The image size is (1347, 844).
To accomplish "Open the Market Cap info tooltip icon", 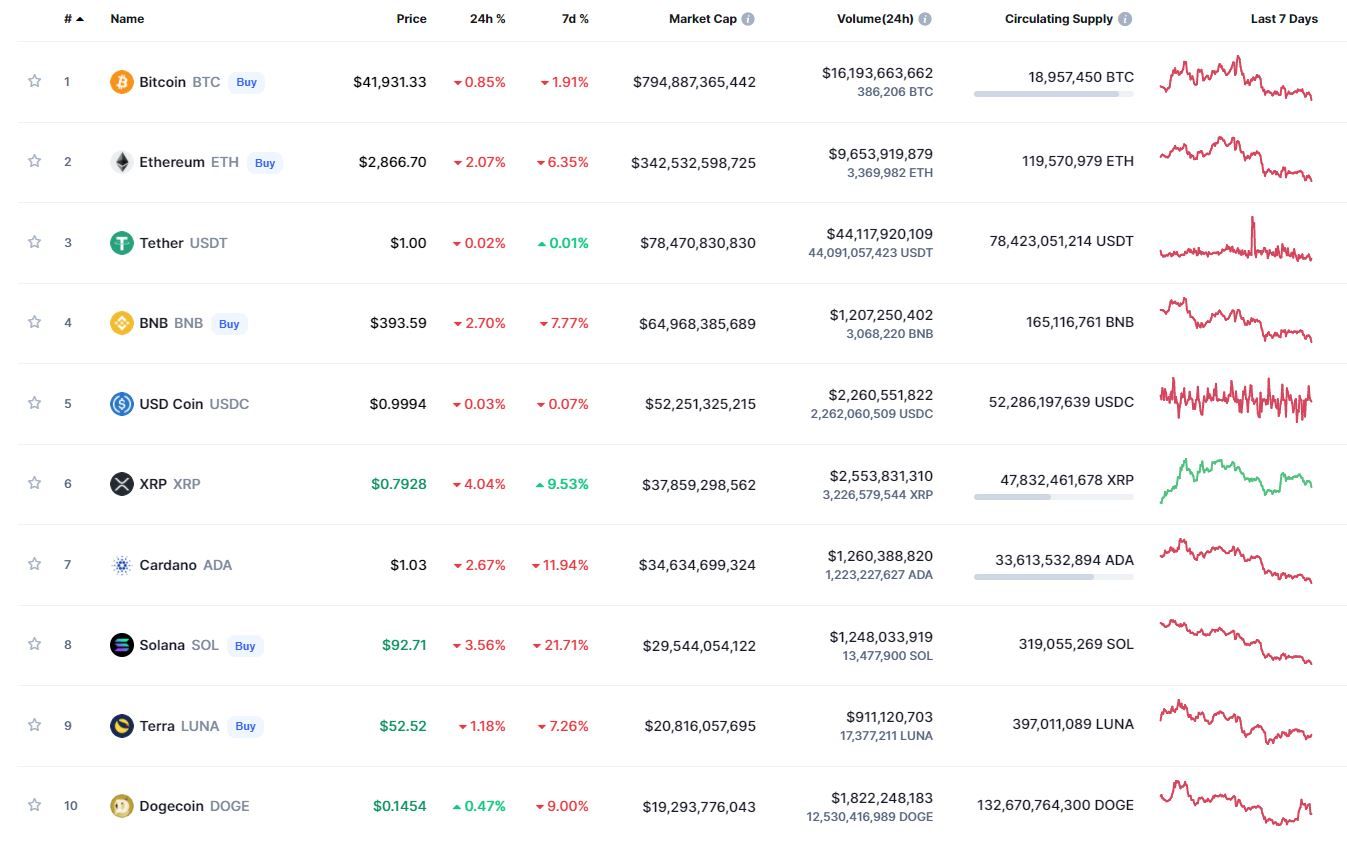I will 748,19.
